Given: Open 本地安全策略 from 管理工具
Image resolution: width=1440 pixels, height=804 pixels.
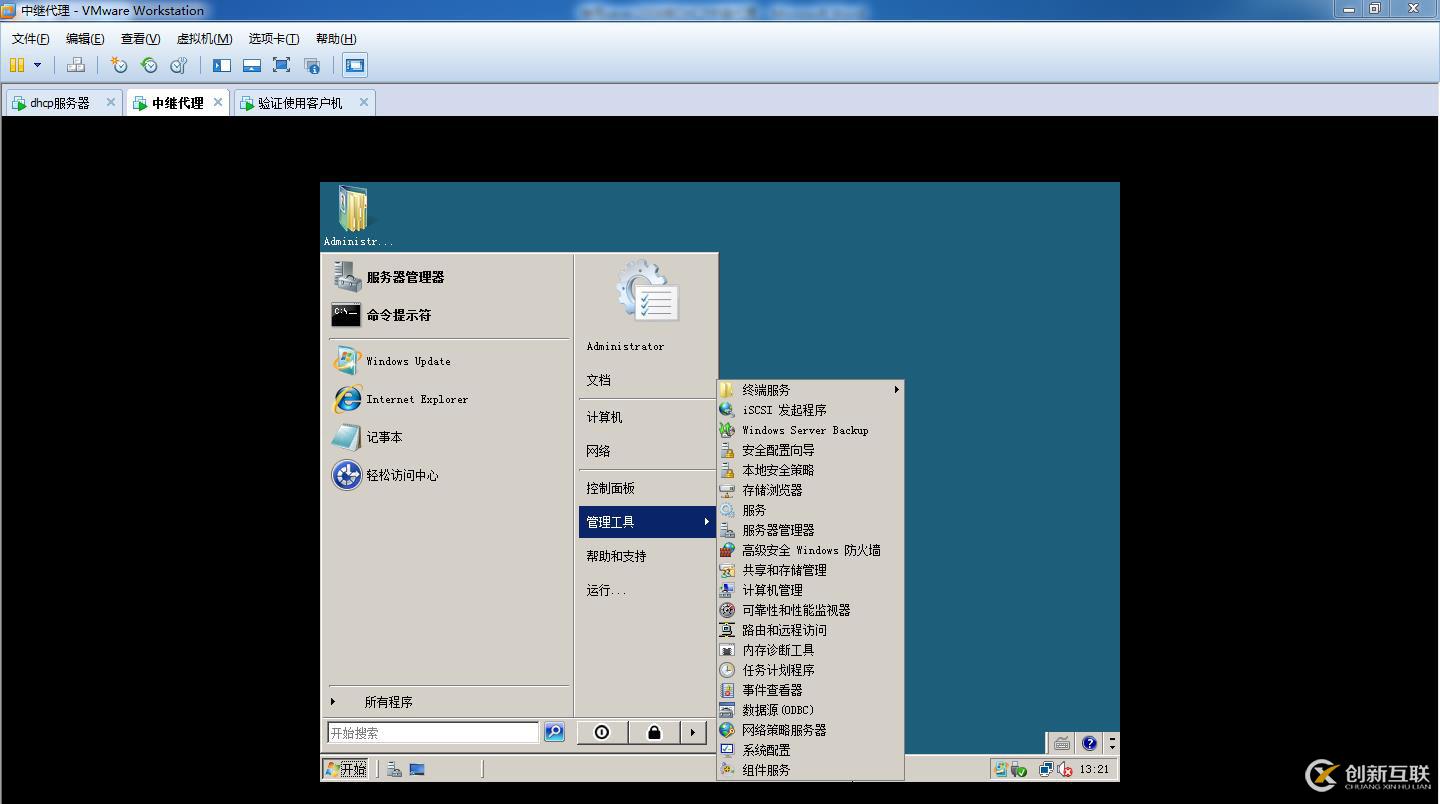Looking at the screenshot, I should (x=810, y=470).
